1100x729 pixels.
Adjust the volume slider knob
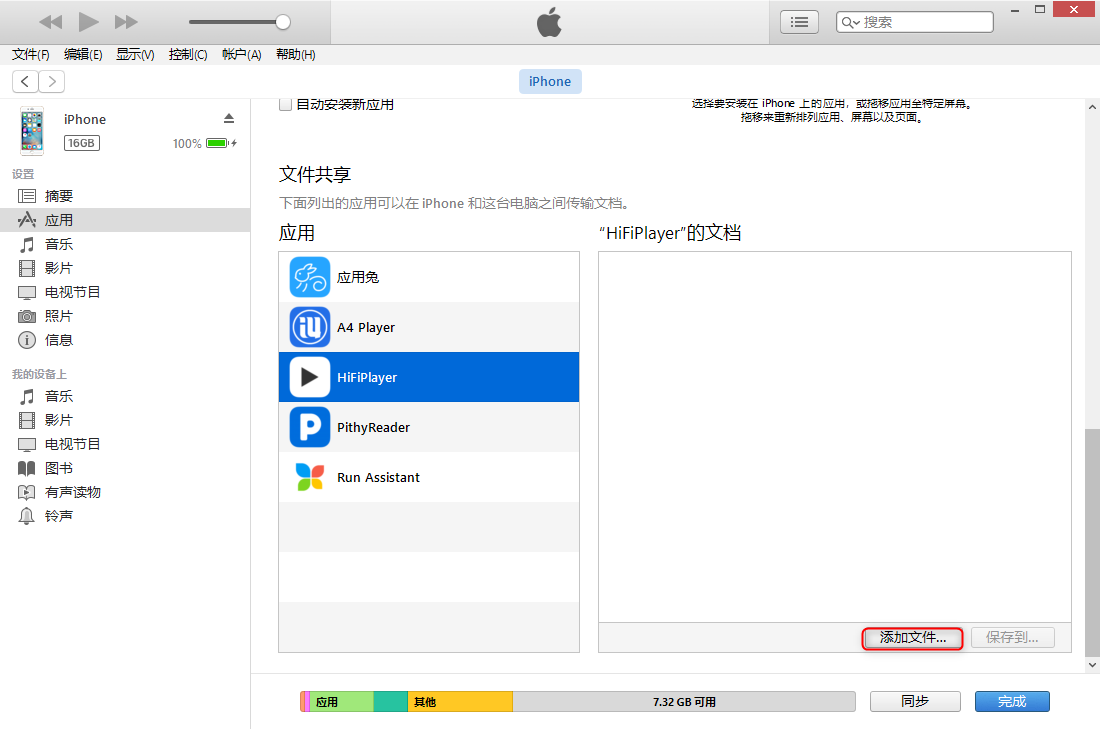point(283,22)
